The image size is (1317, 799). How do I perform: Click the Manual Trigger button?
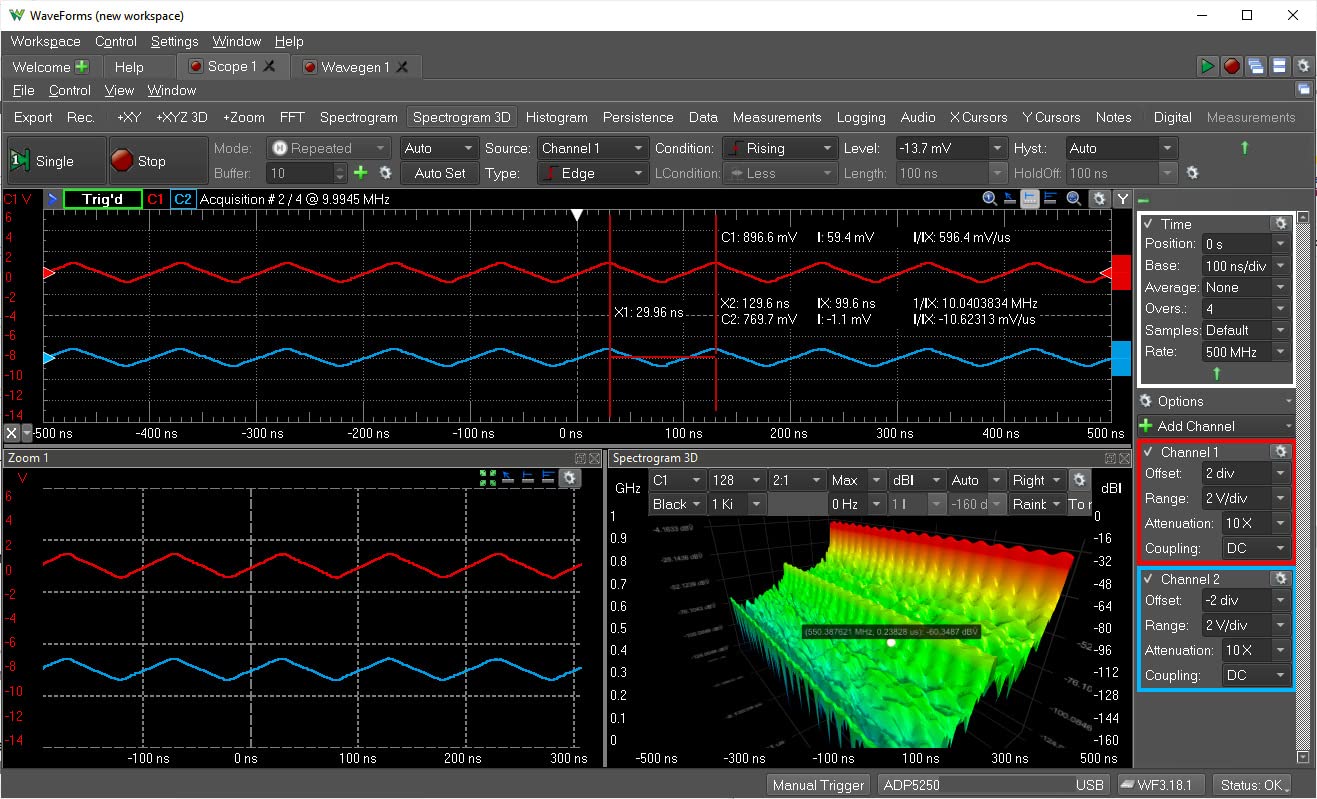[x=818, y=785]
